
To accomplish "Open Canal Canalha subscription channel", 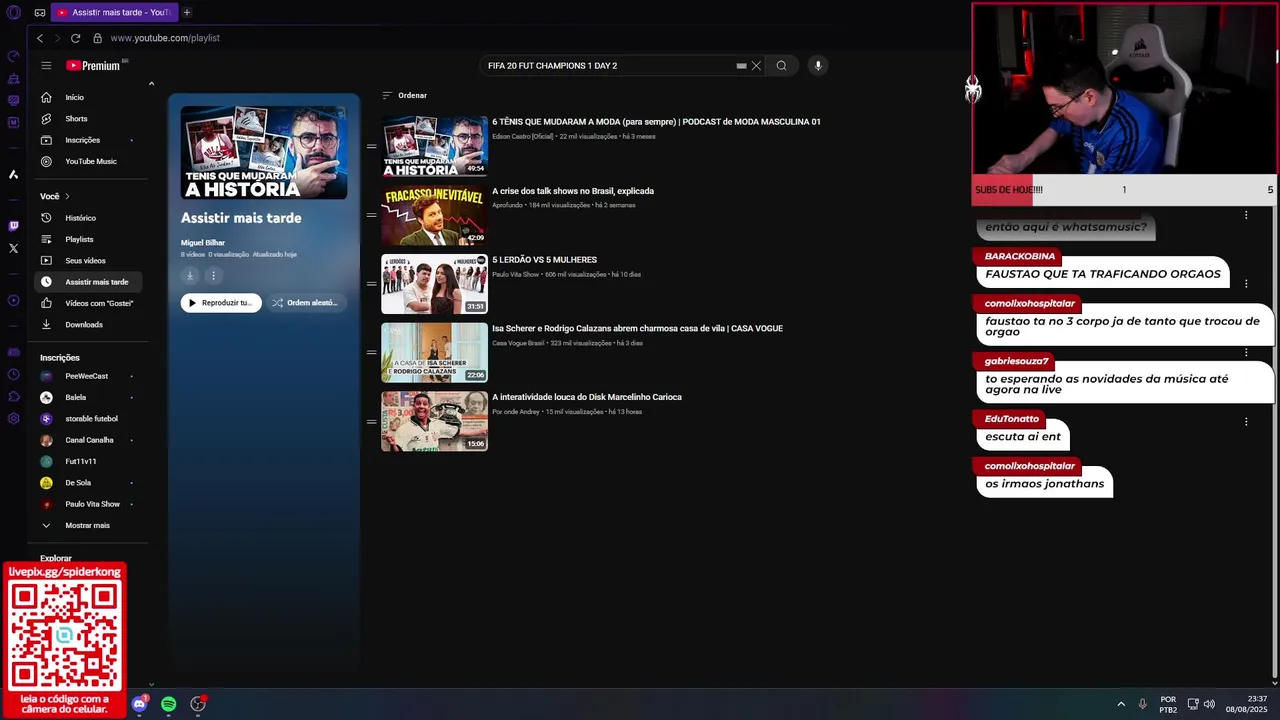I will pos(90,440).
